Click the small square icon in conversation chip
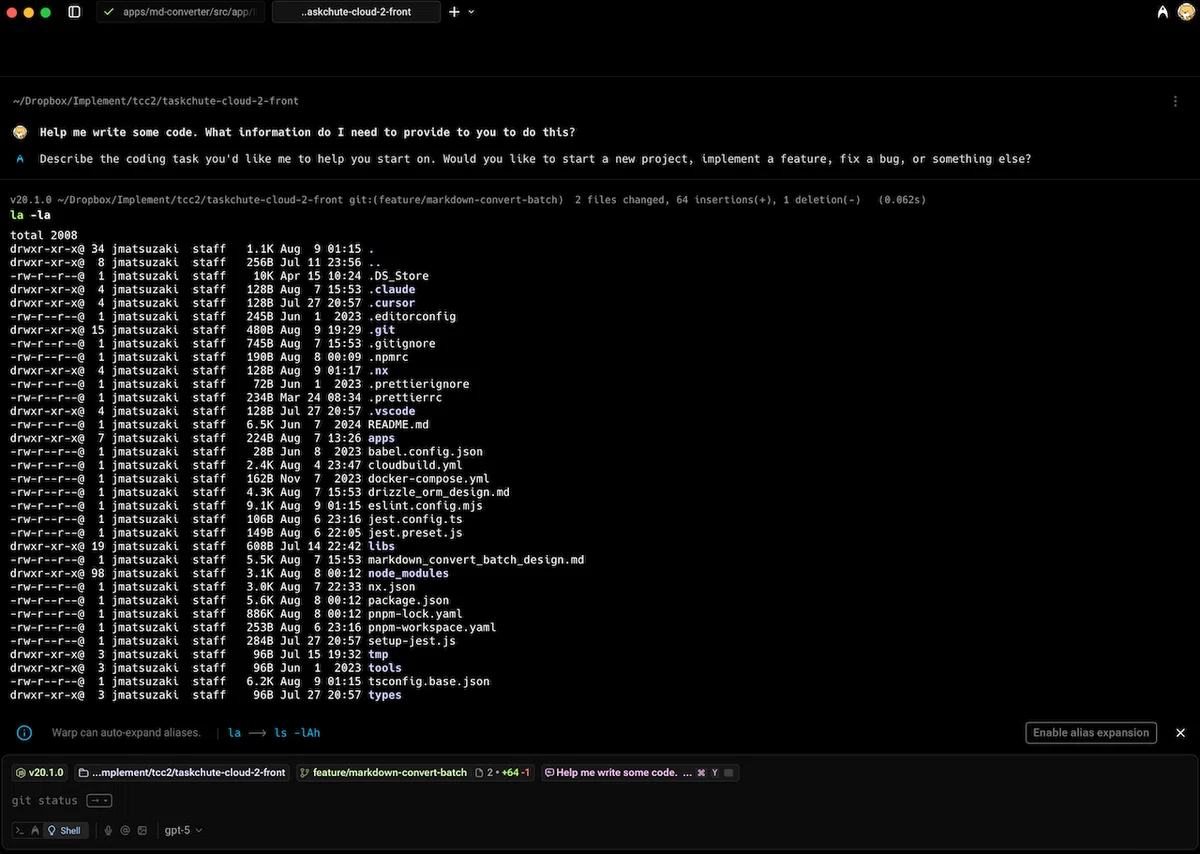Image resolution: width=1200 pixels, height=854 pixels. [729, 773]
